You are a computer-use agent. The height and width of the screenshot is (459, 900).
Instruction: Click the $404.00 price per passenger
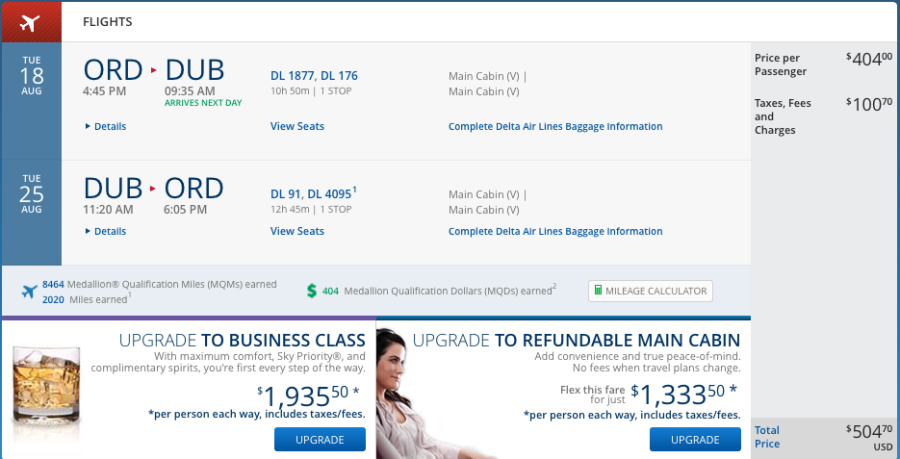[869, 59]
